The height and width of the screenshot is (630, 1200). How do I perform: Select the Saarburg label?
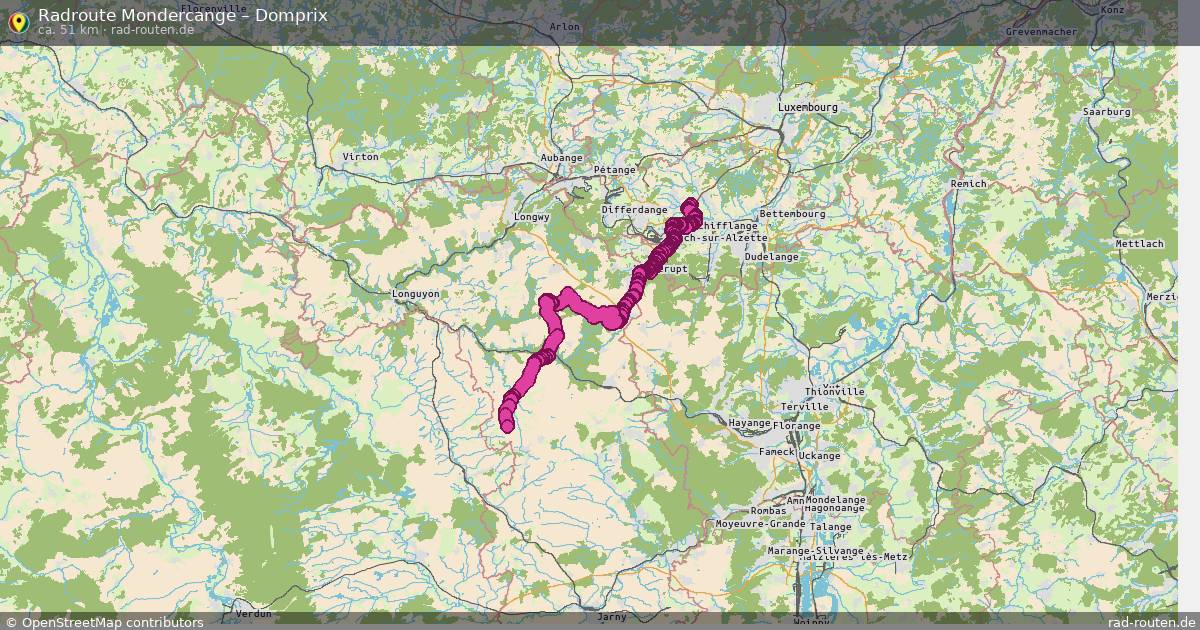[1106, 112]
